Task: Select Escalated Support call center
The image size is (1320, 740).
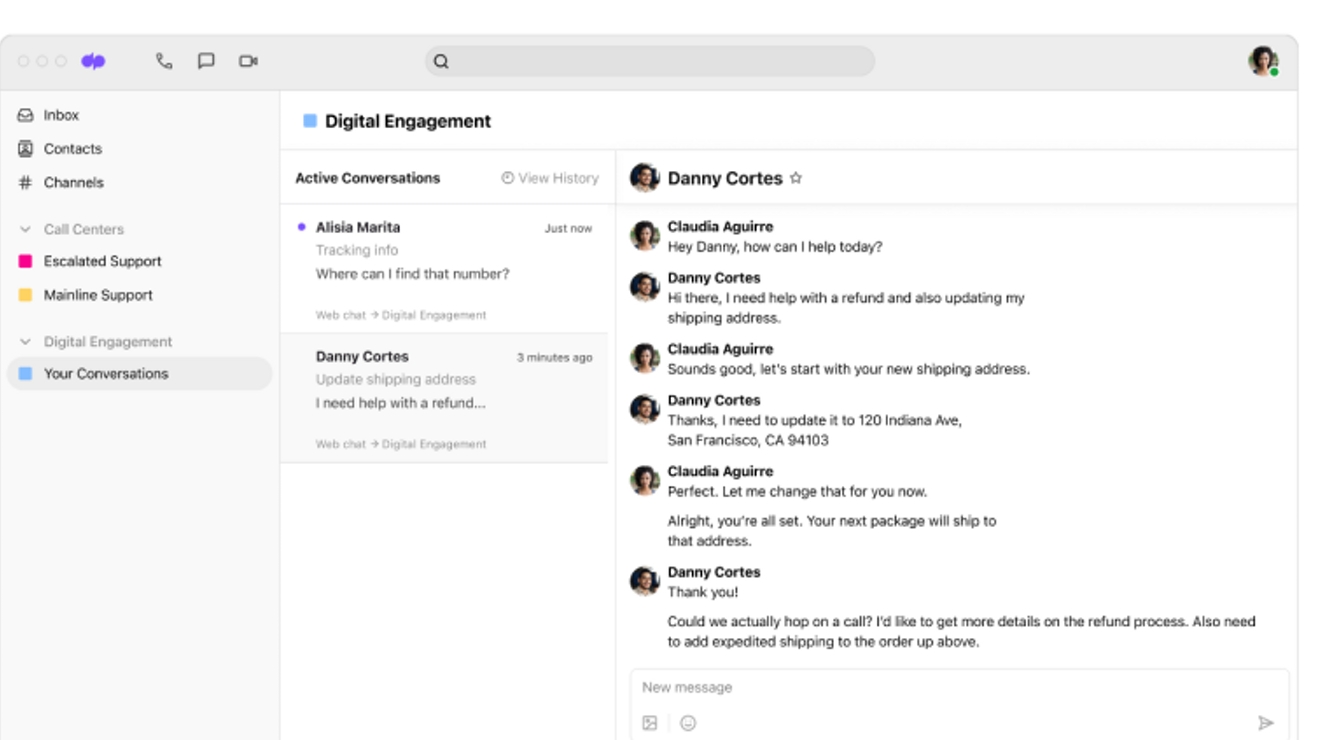Action: 102,261
